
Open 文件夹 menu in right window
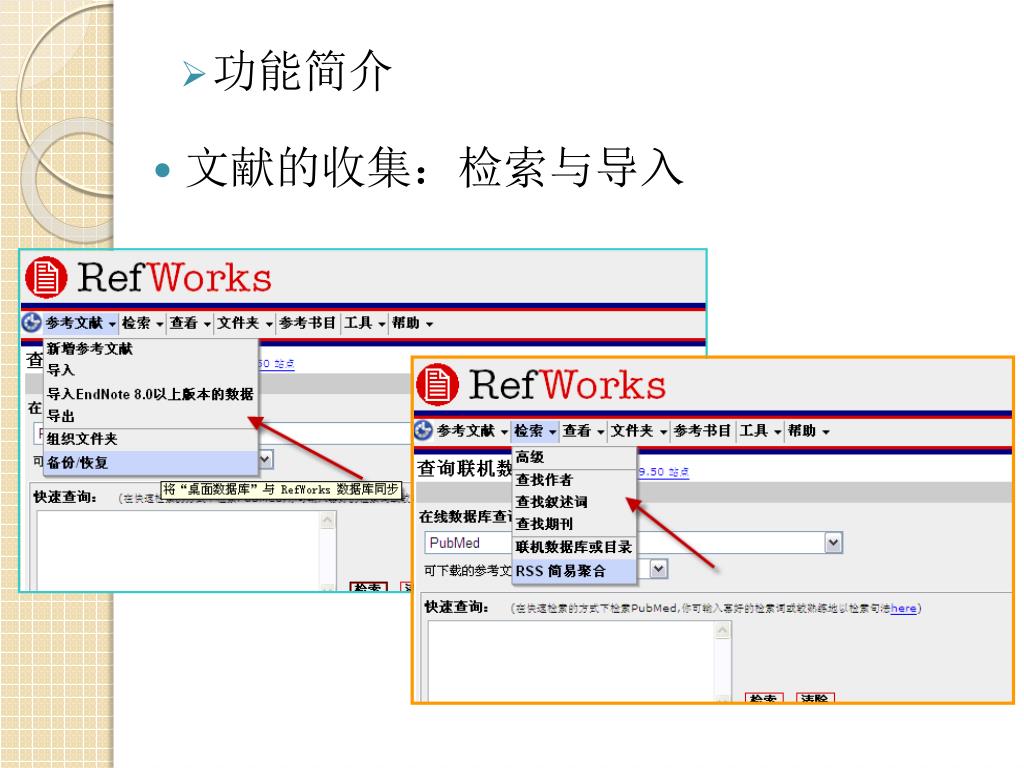638,431
